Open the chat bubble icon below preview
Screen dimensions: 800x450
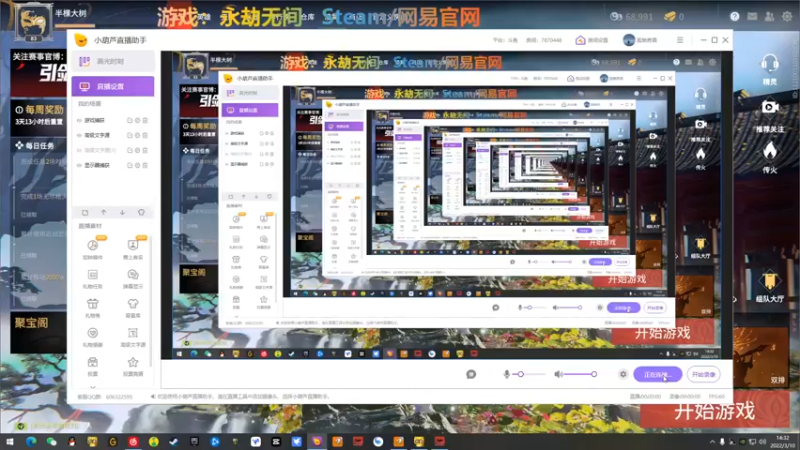point(471,374)
